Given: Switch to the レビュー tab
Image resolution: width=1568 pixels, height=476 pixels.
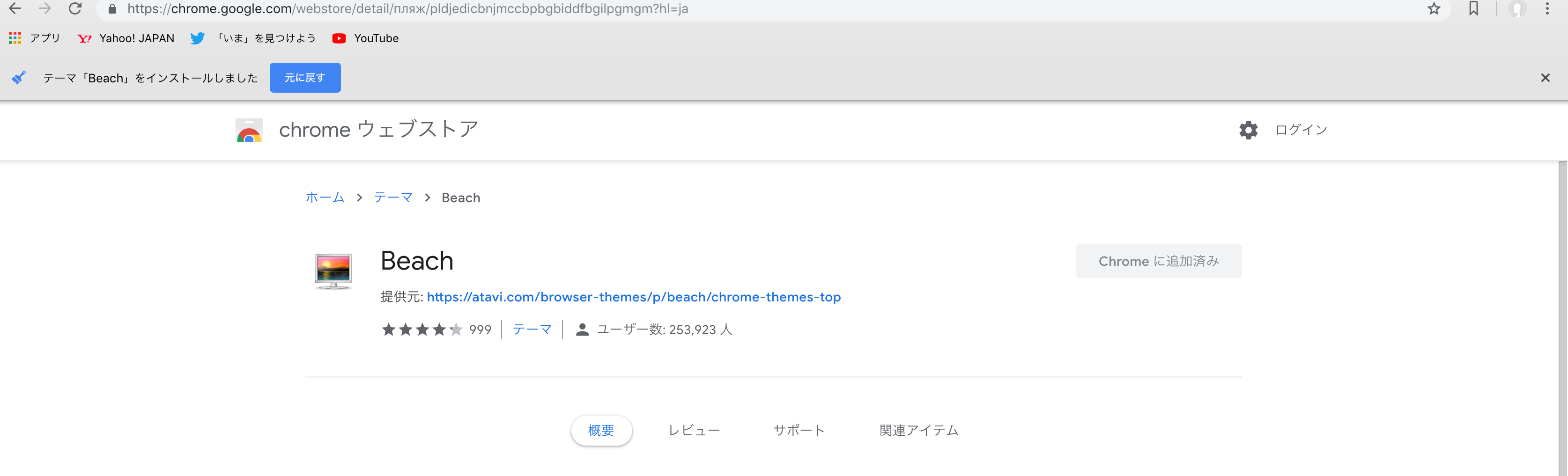Looking at the screenshot, I should point(694,431).
